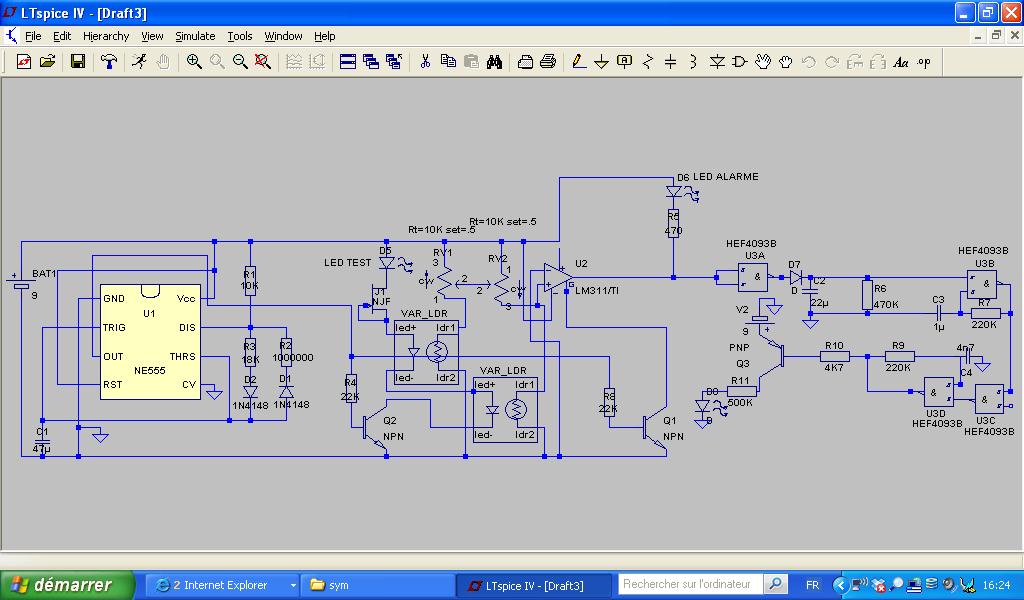1024x600 pixels.
Task: Open Find with the binoculars icon
Action: click(494, 61)
